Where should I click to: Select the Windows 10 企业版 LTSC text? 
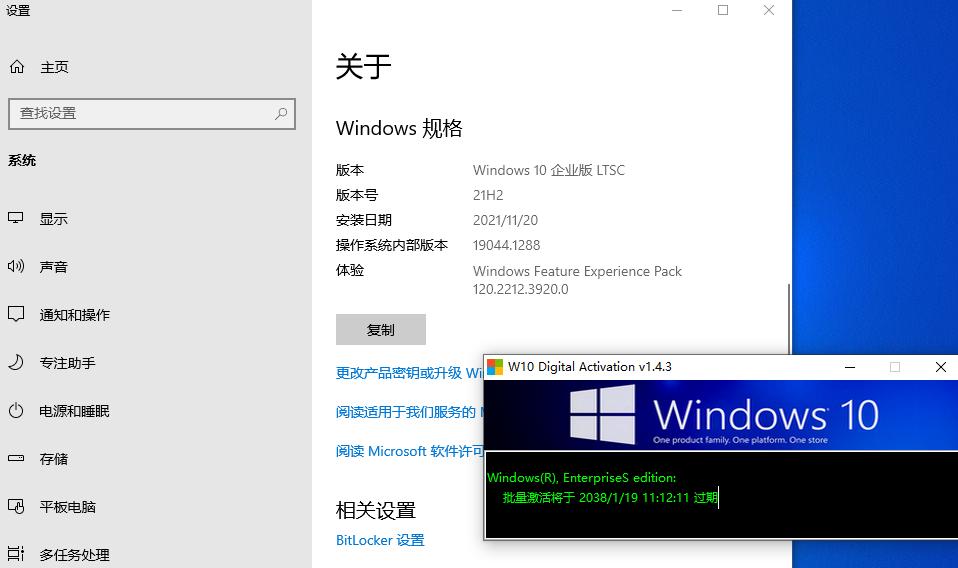pyautogui.click(x=549, y=170)
